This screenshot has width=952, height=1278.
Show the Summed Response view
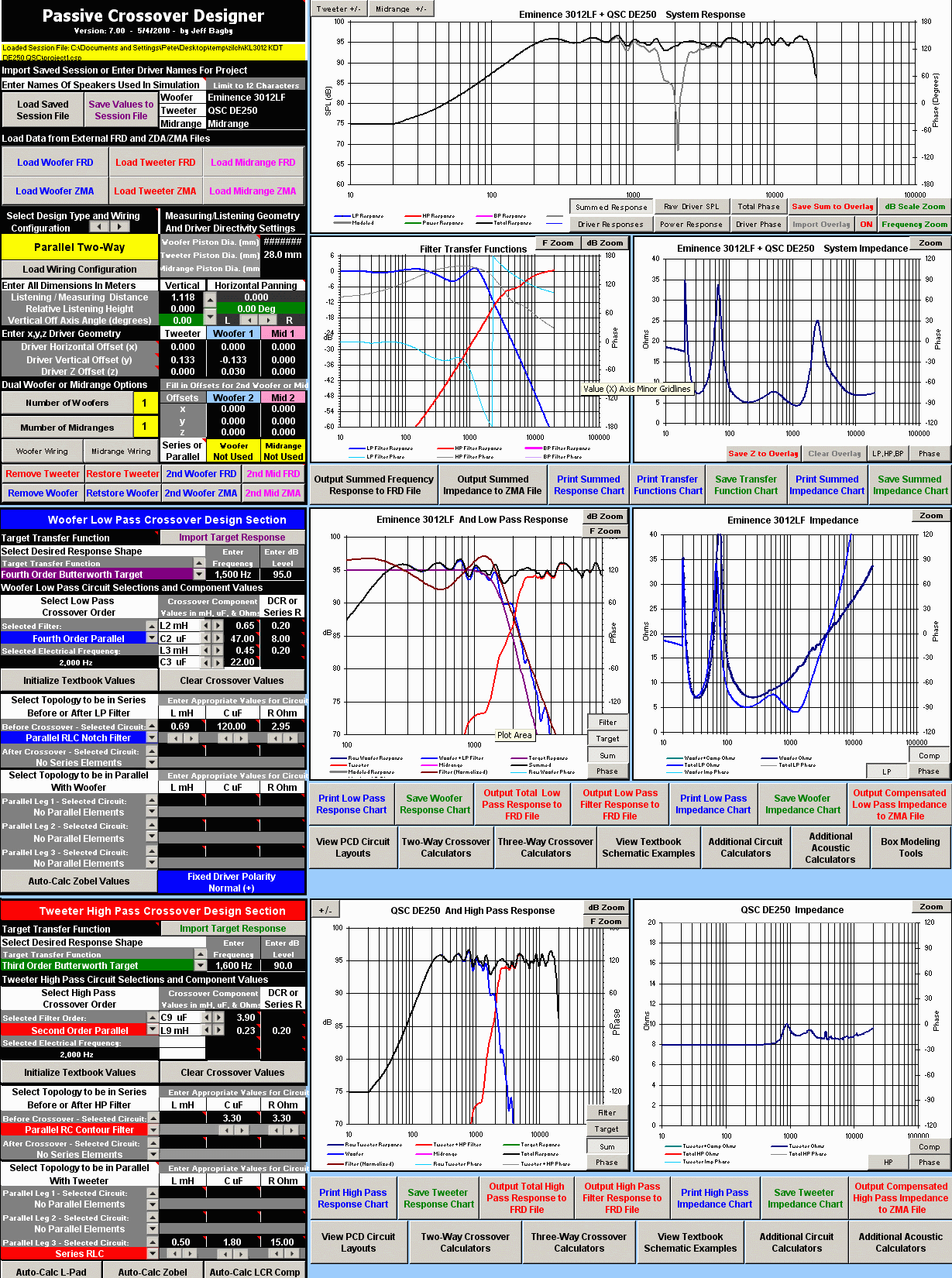(611, 207)
